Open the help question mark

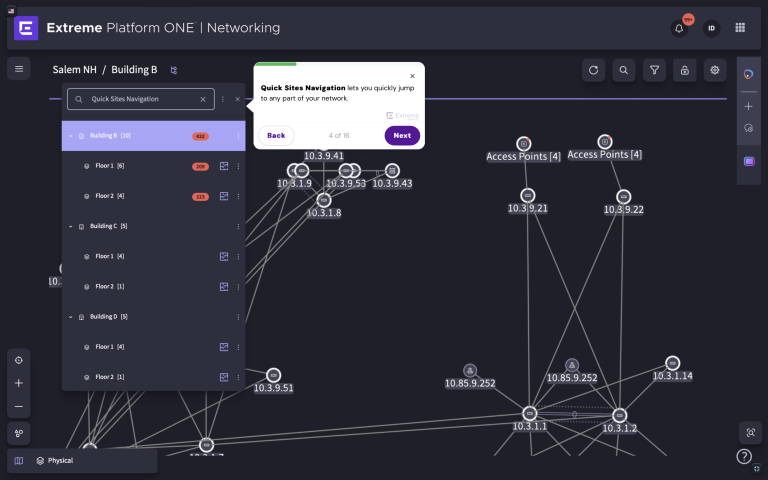[x=744, y=456]
